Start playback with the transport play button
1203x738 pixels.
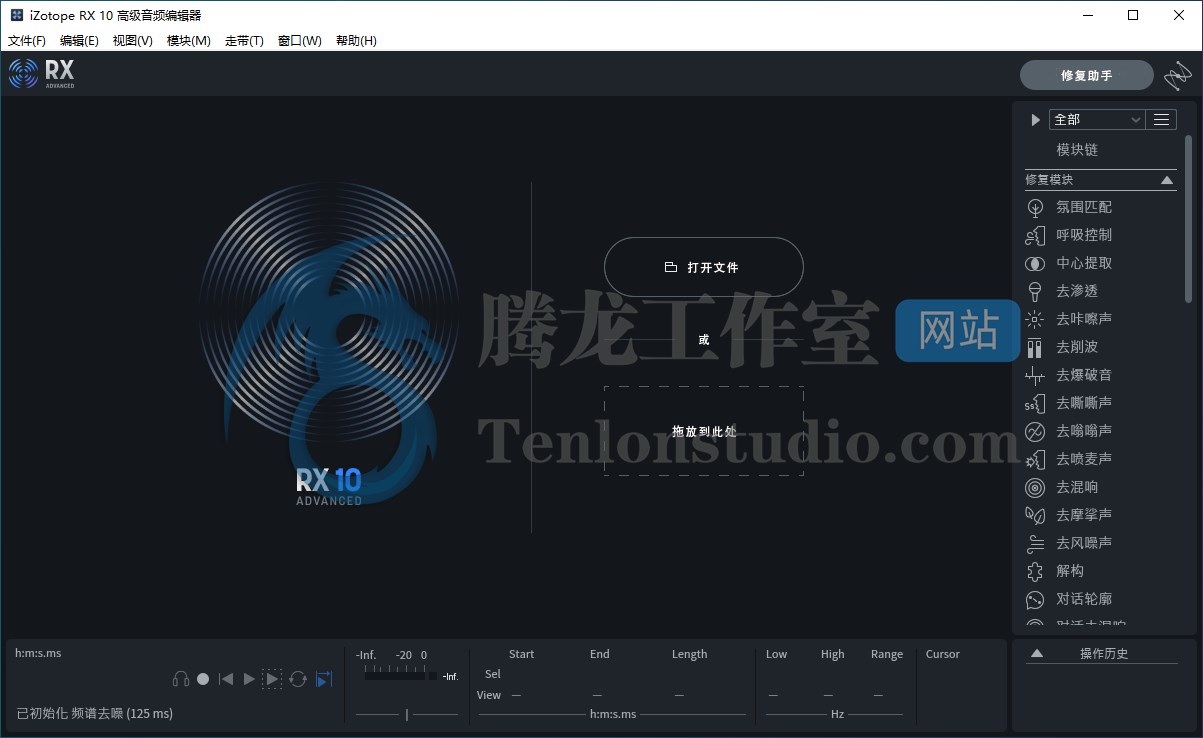(249, 679)
